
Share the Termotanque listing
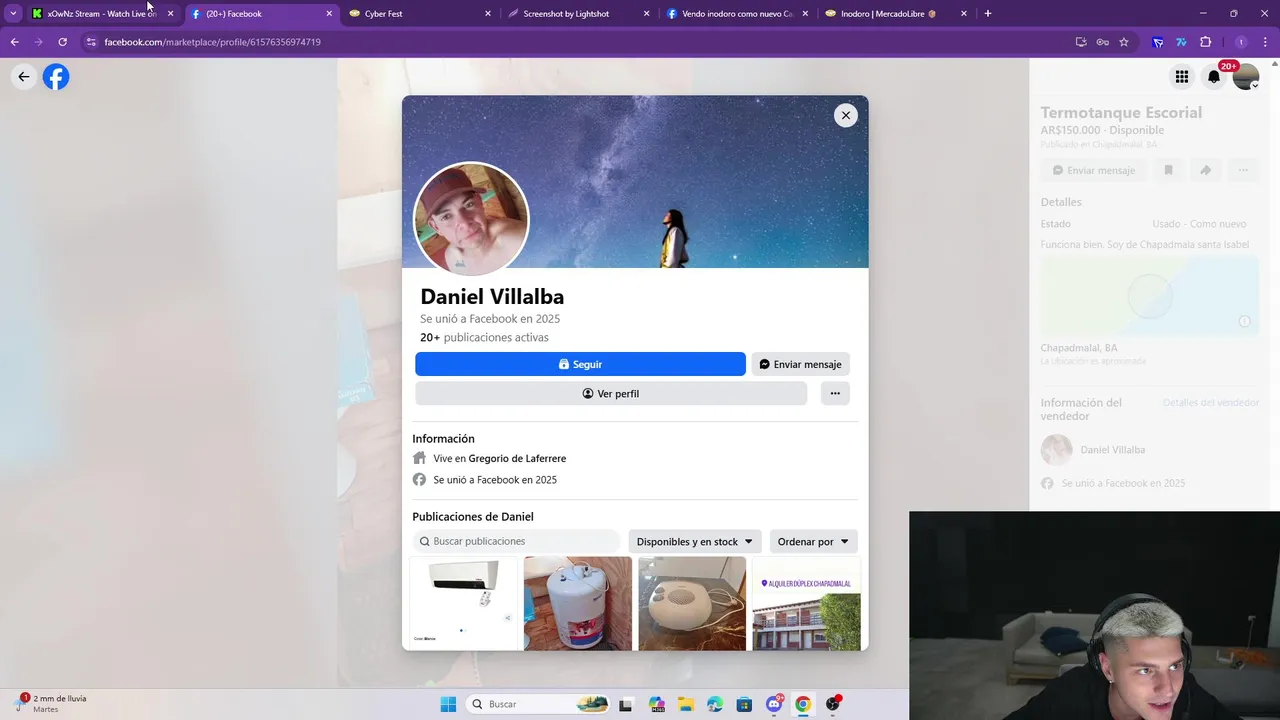(1206, 170)
